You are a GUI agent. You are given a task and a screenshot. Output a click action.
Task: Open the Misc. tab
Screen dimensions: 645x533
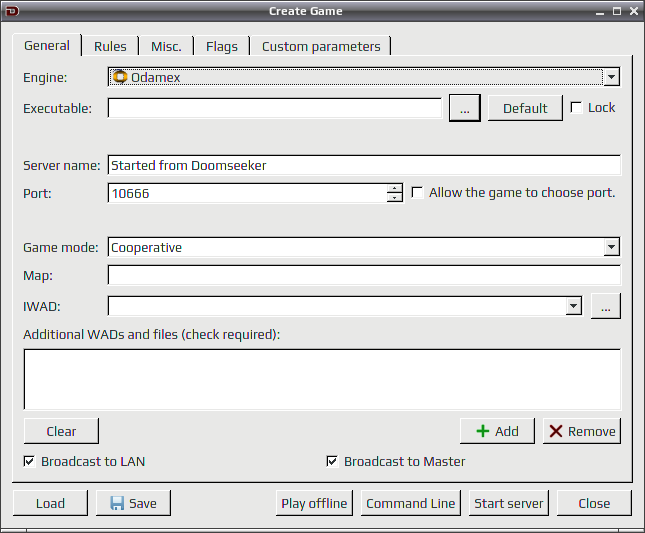(x=166, y=46)
